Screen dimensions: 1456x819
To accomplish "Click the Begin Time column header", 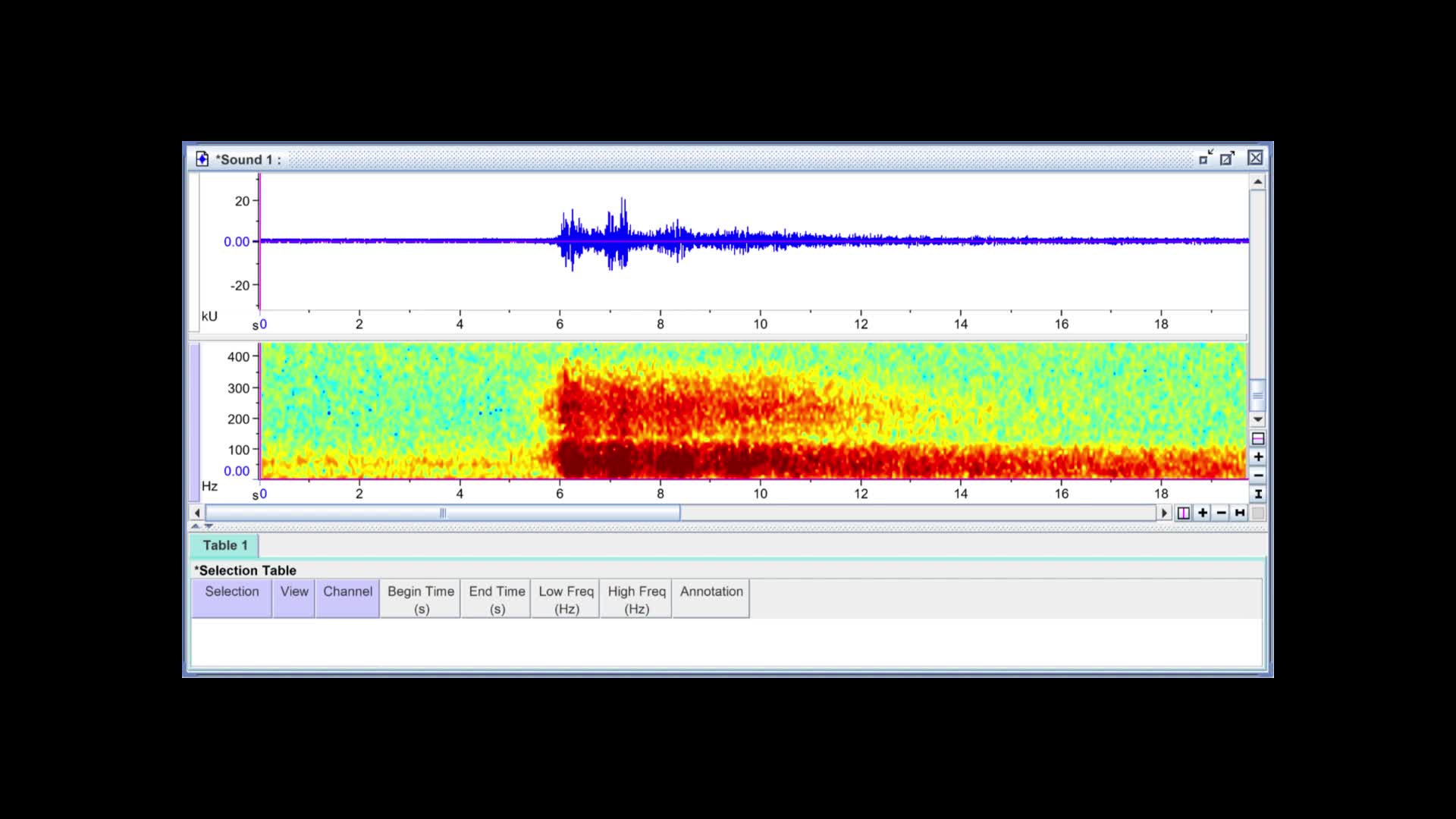I will click(420, 598).
